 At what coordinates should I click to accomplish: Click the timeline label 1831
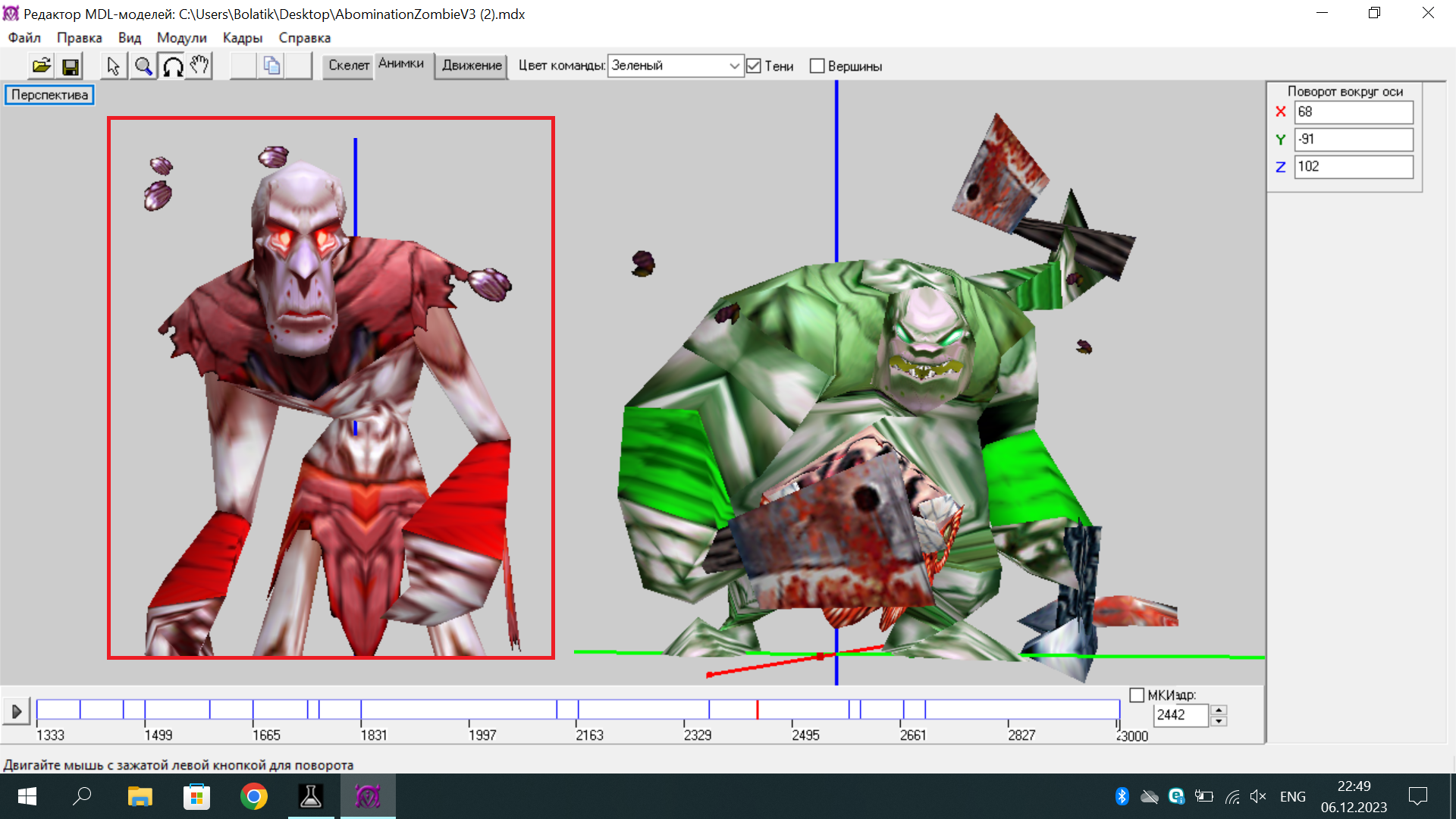click(374, 736)
